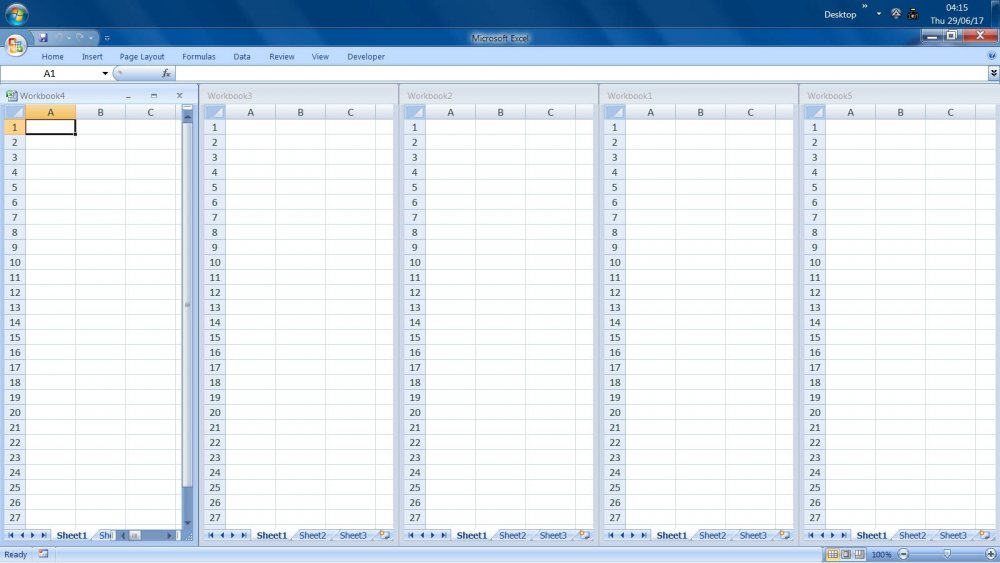Image resolution: width=1000 pixels, height=563 pixels.
Task: Open Customize Quick Access Toolbar dropdown
Action: (x=107, y=38)
